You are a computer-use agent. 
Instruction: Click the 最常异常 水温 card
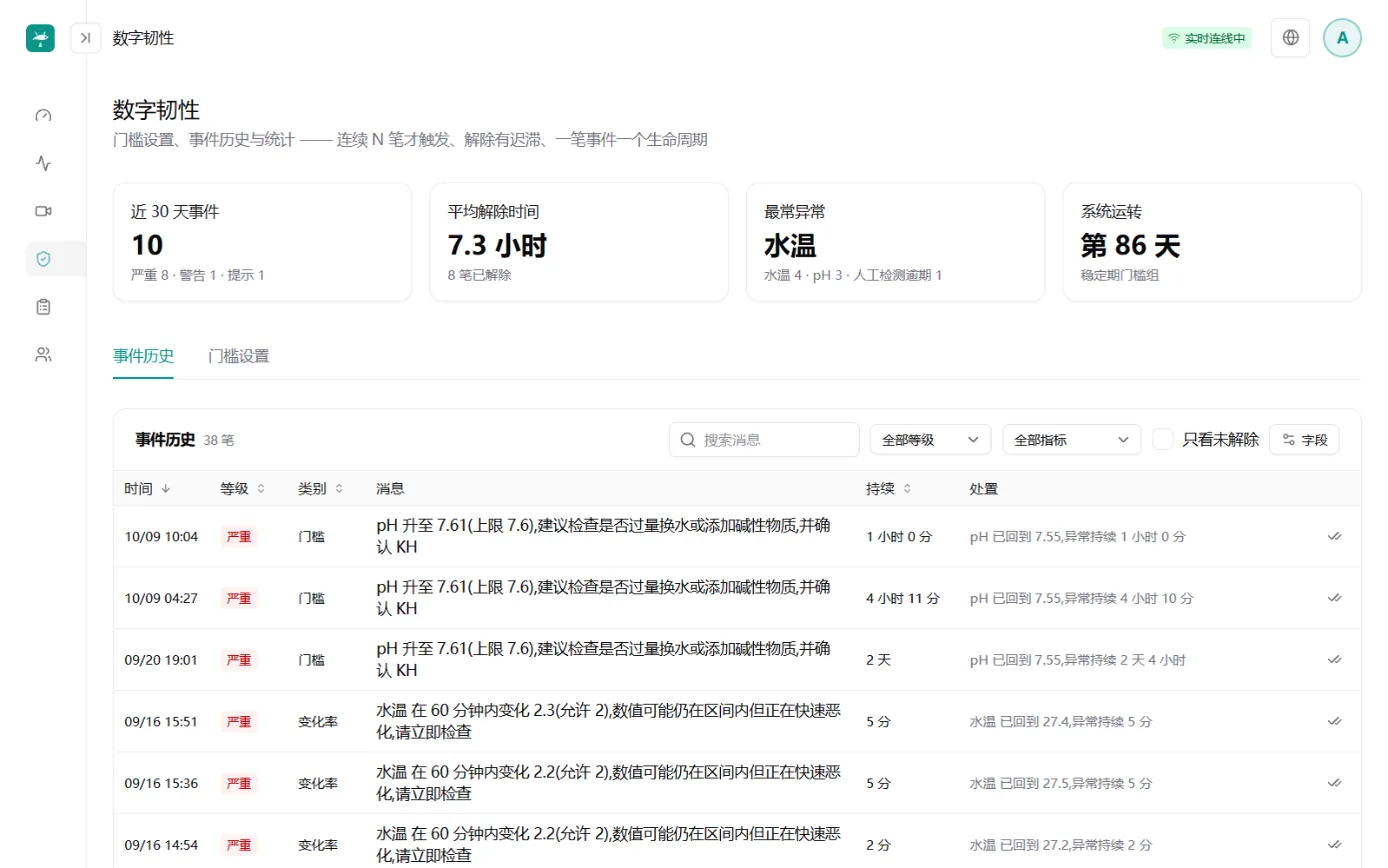click(895, 242)
